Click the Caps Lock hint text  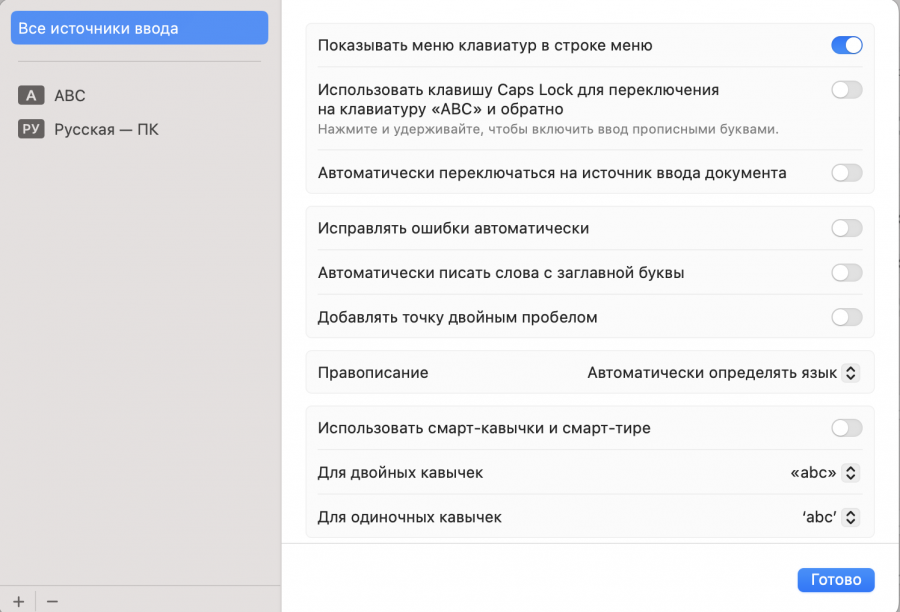(x=548, y=129)
